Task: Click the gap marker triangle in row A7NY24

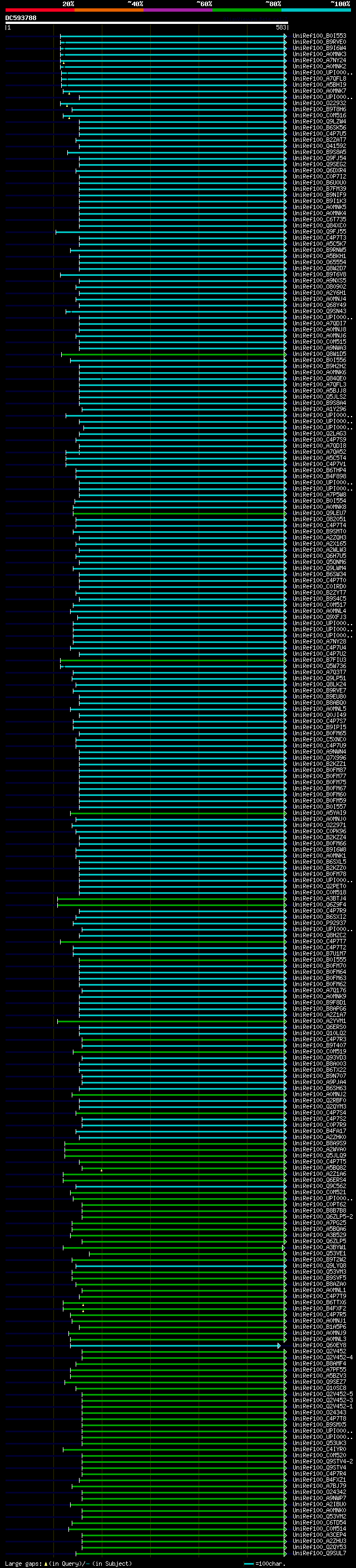Action: click(63, 63)
